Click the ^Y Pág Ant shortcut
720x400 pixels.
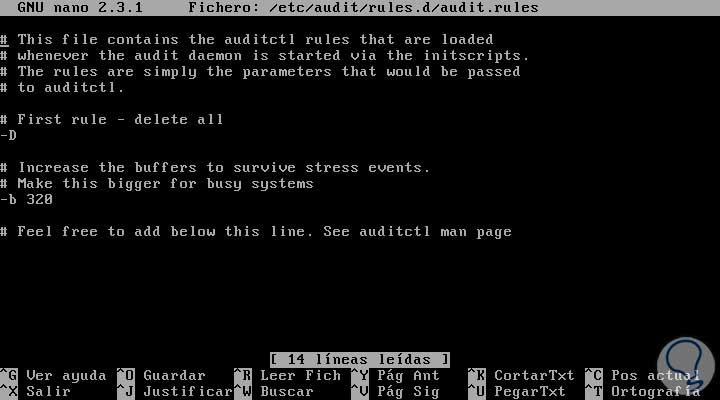pyautogui.click(x=395, y=376)
